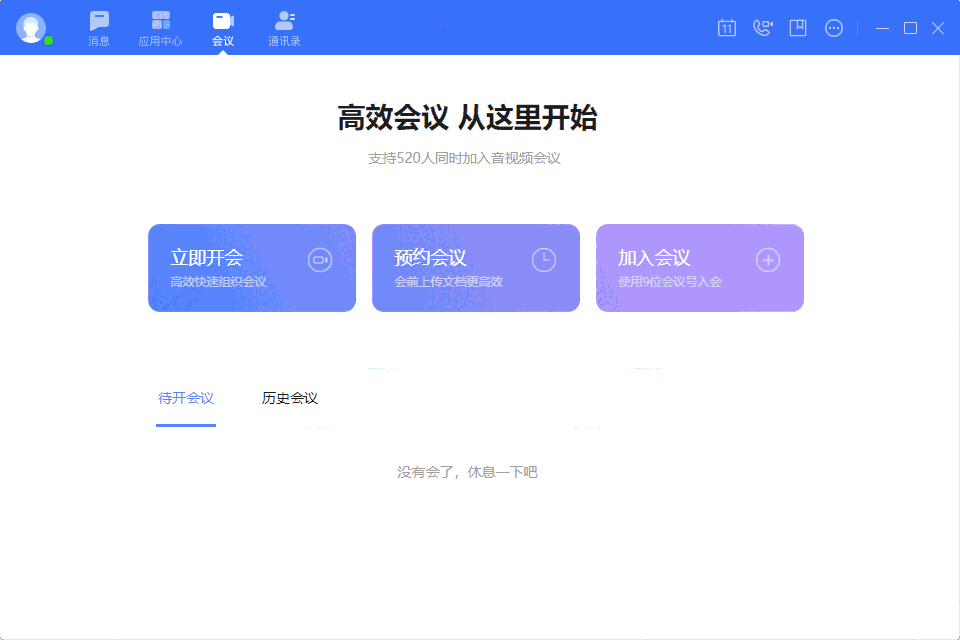Image resolution: width=960 pixels, height=640 pixels.
Task: Open your profile avatar picture
Action: pyautogui.click(x=30, y=27)
